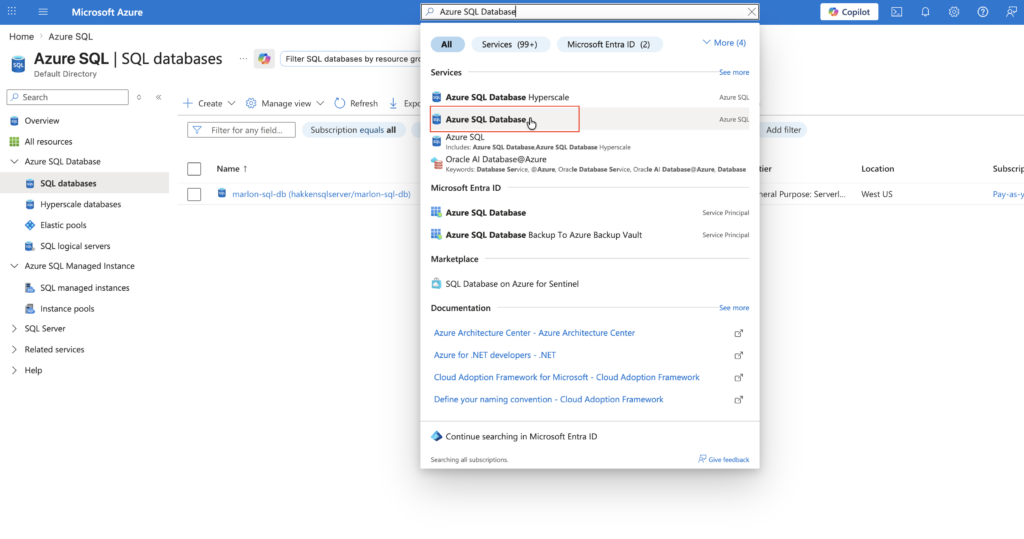Open Define your naming convention link
Screen dimensions: 1024x539
tap(548, 400)
